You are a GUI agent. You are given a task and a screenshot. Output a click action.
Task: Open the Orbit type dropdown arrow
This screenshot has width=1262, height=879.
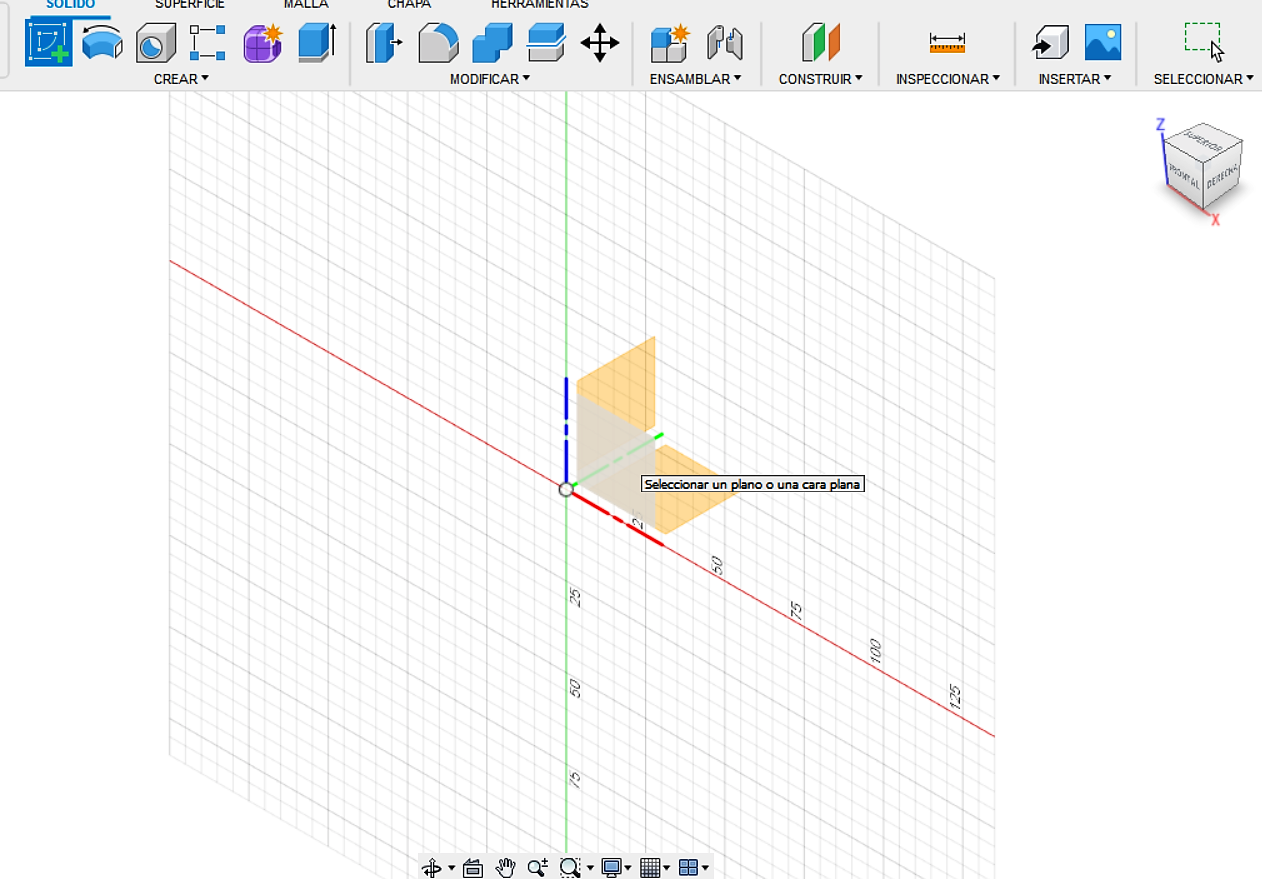click(x=451, y=869)
